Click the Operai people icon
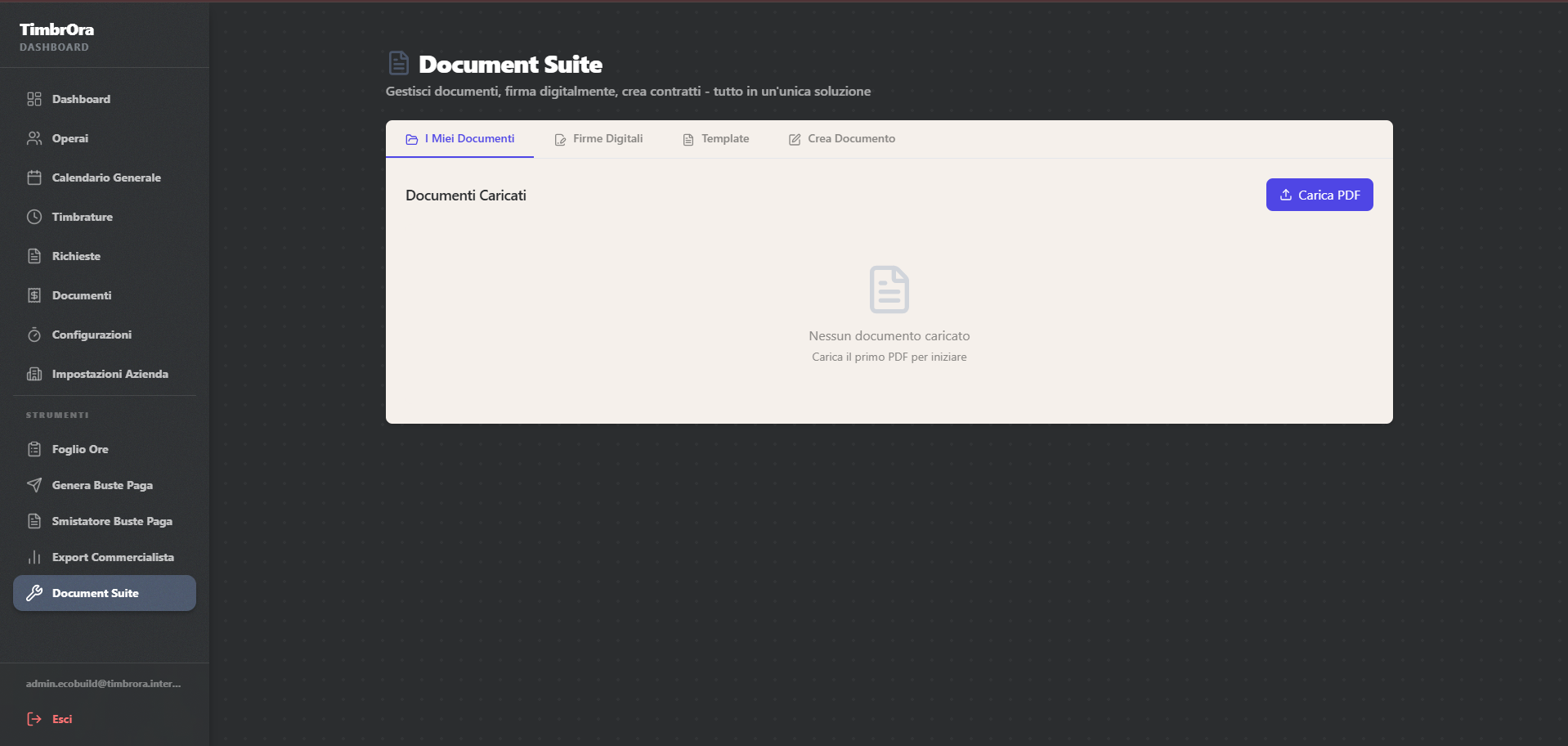The width and height of the screenshot is (1568, 746). point(34,138)
